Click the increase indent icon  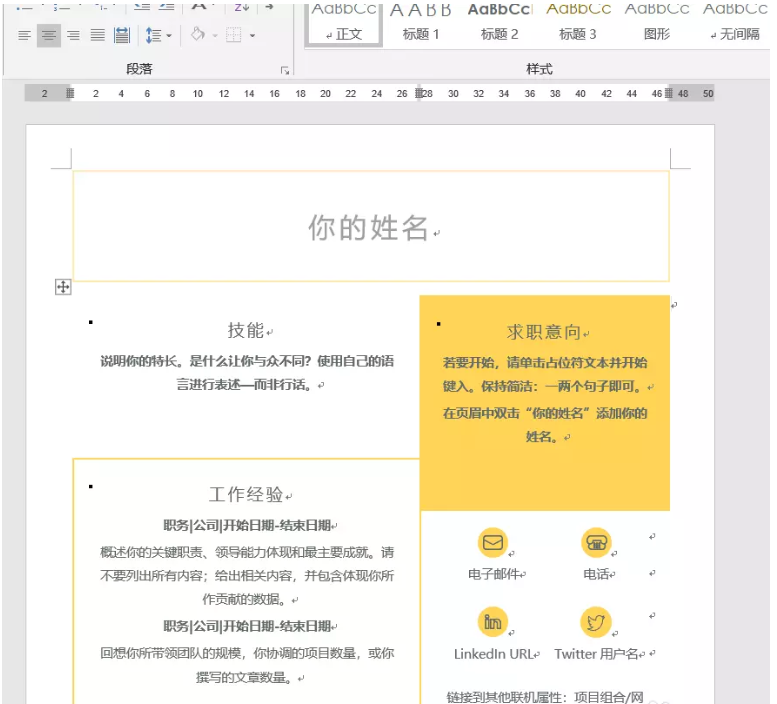tap(167, 5)
